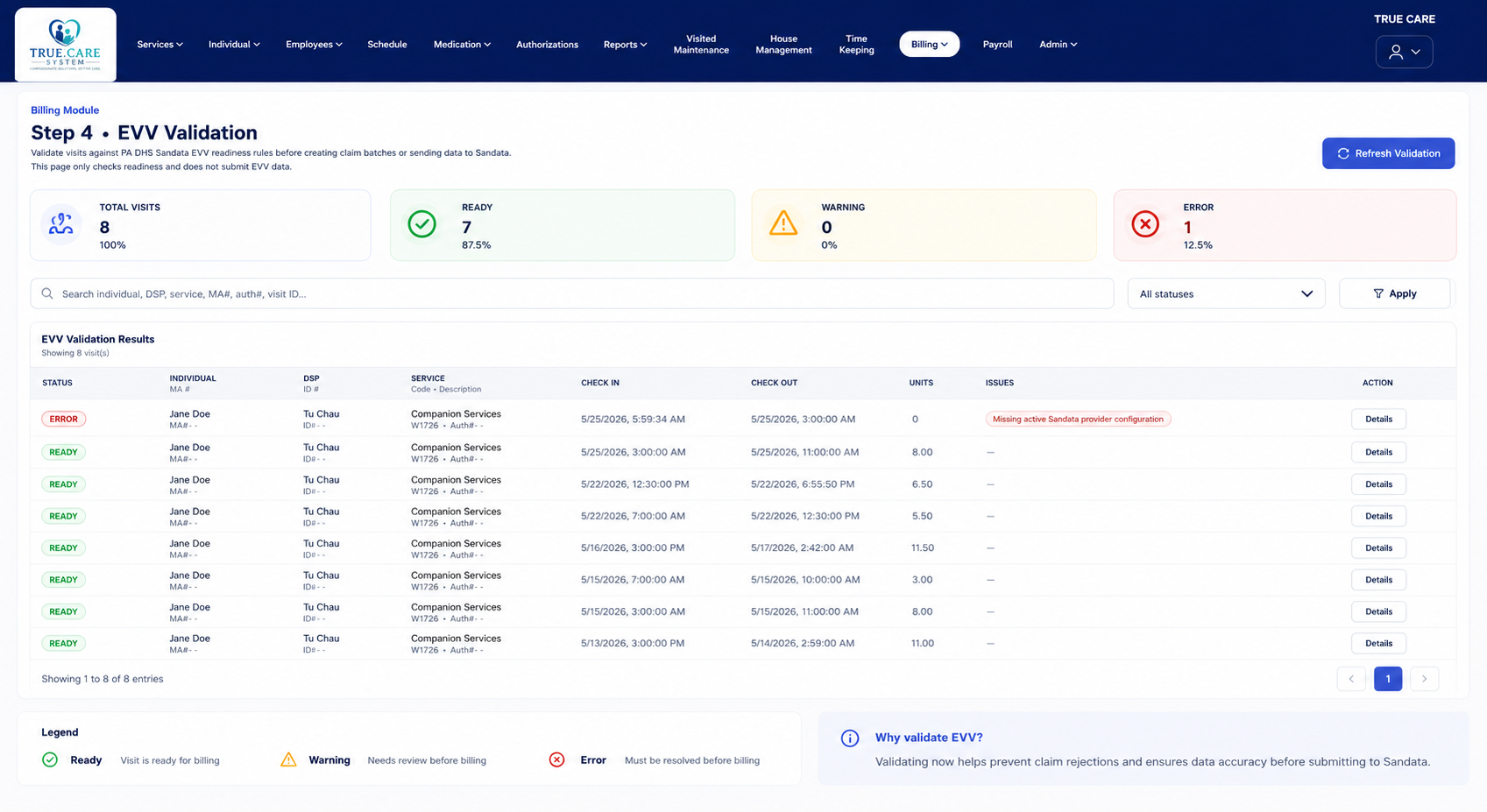Click Missing active Sandata provider configuration tag
This screenshot has width=1487, height=812.
click(1078, 419)
